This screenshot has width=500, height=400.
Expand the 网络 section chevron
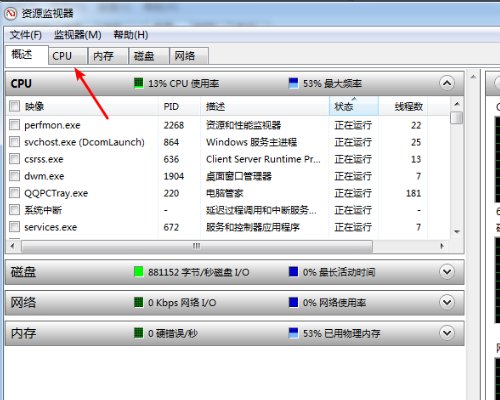point(447,302)
